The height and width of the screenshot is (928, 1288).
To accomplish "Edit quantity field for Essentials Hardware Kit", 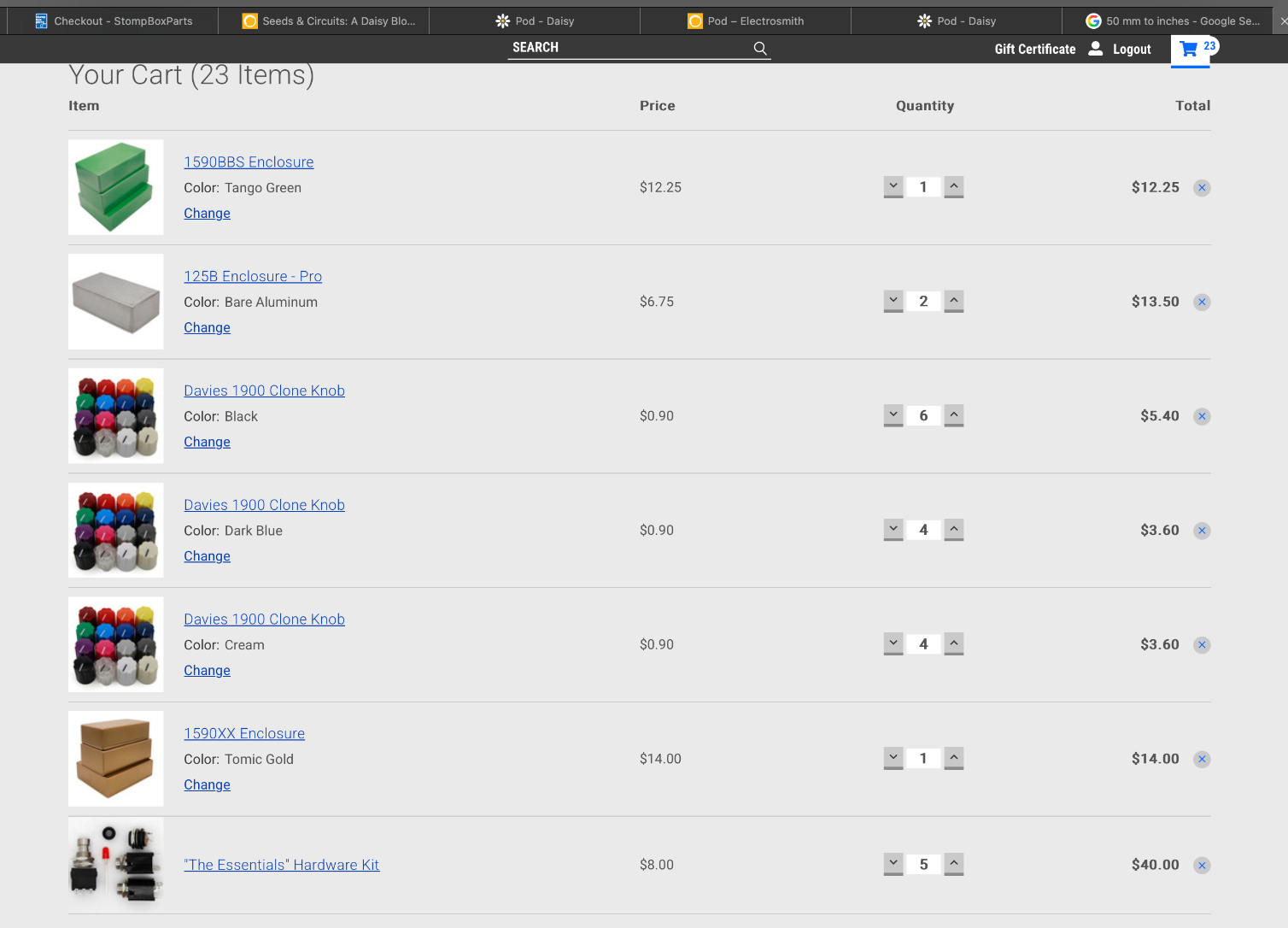I will tap(923, 865).
